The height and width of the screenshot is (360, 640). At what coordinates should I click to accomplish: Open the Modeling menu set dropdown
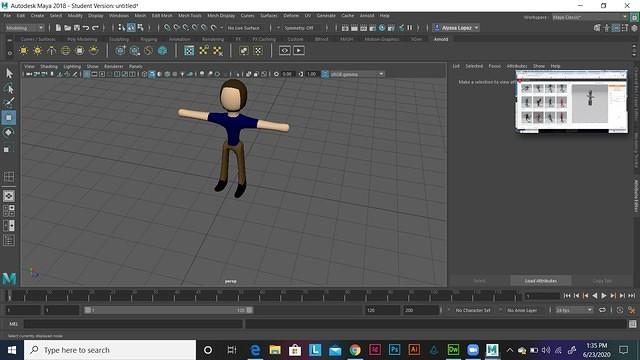[24, 28]
